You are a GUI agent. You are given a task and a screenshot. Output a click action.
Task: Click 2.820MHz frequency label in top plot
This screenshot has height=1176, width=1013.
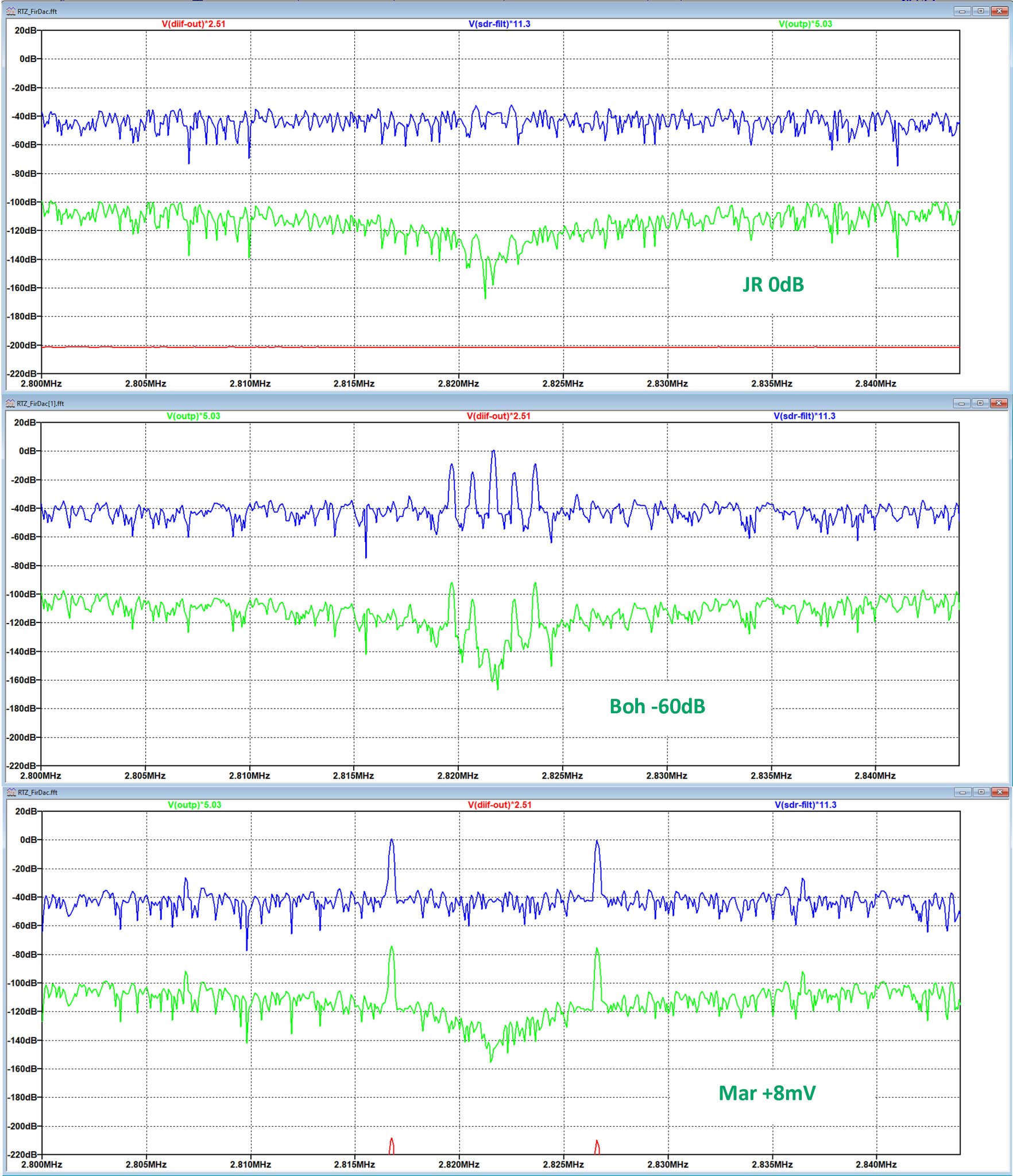tap(458, 384)
